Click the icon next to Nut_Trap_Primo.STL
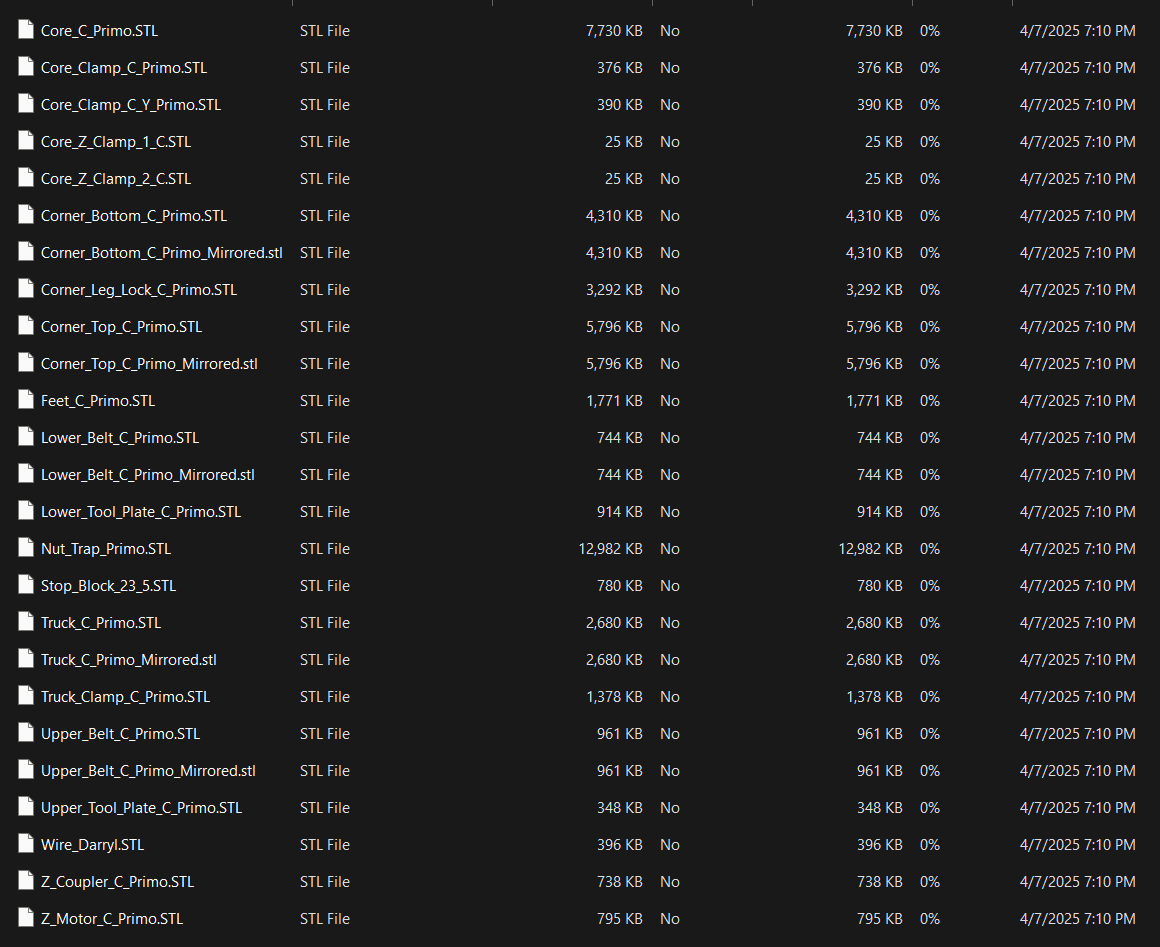 click(26, 548)
